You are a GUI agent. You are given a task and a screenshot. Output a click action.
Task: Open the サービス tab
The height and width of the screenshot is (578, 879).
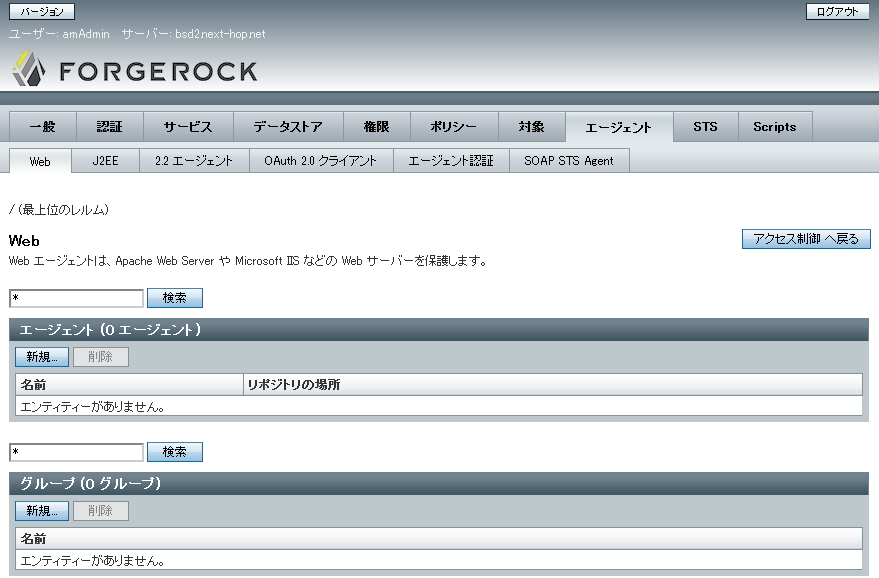click(x=189, y=127)
